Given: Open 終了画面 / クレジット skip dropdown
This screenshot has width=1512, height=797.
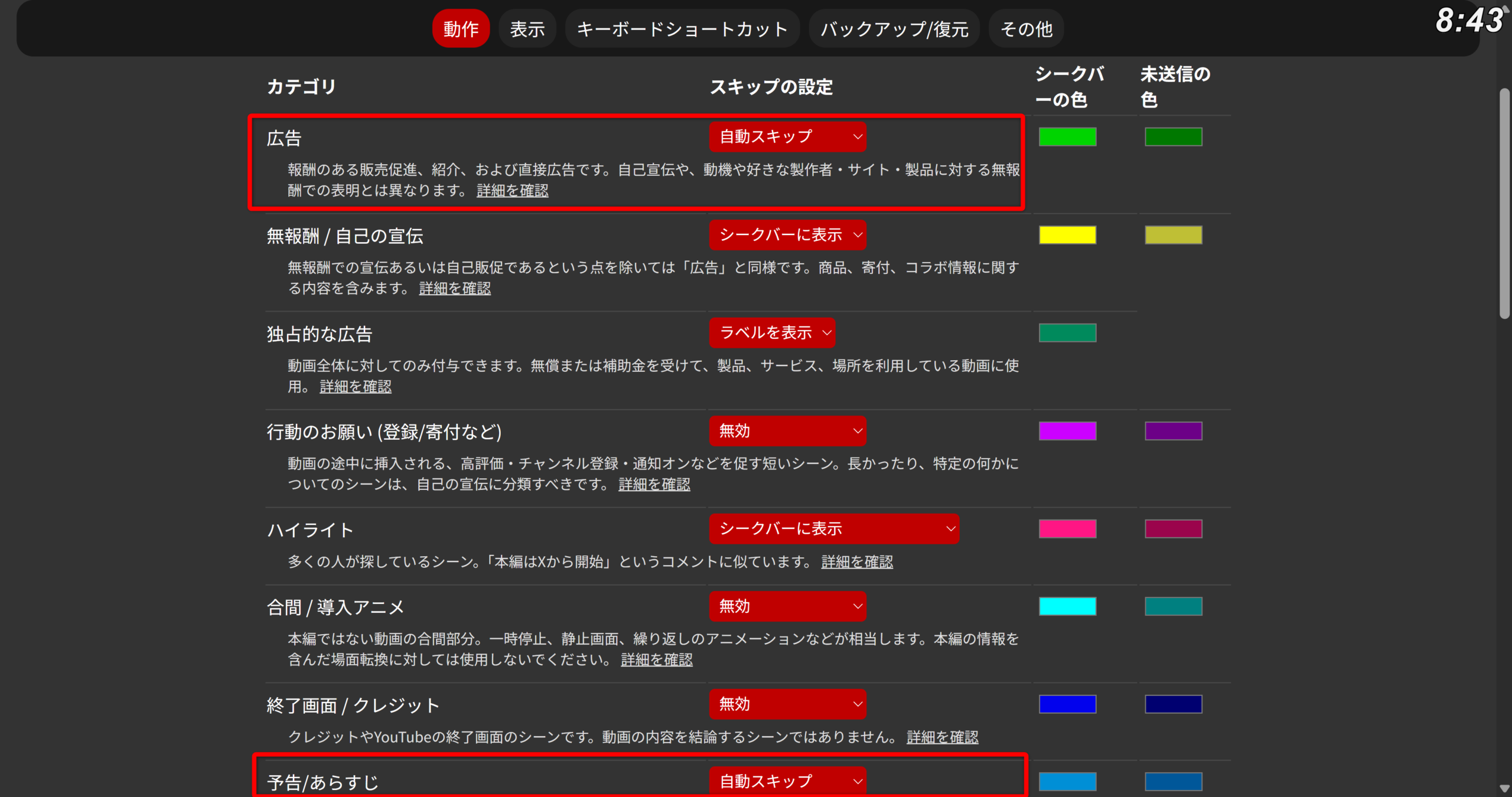Looking at the screenshot, I should (x=787, y=704).
